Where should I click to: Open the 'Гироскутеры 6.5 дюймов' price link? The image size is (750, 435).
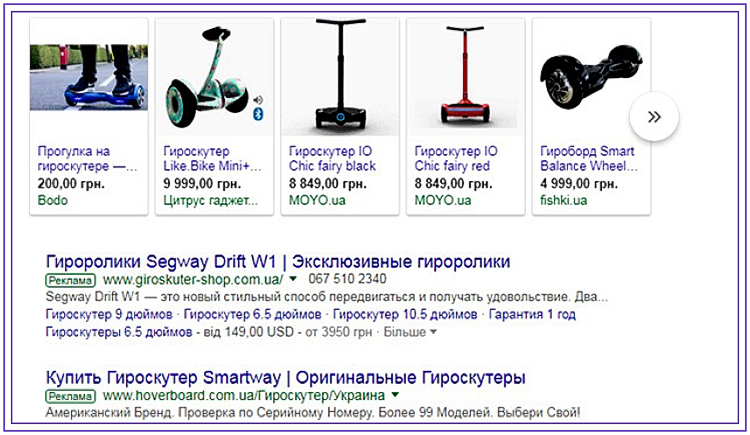119,332
